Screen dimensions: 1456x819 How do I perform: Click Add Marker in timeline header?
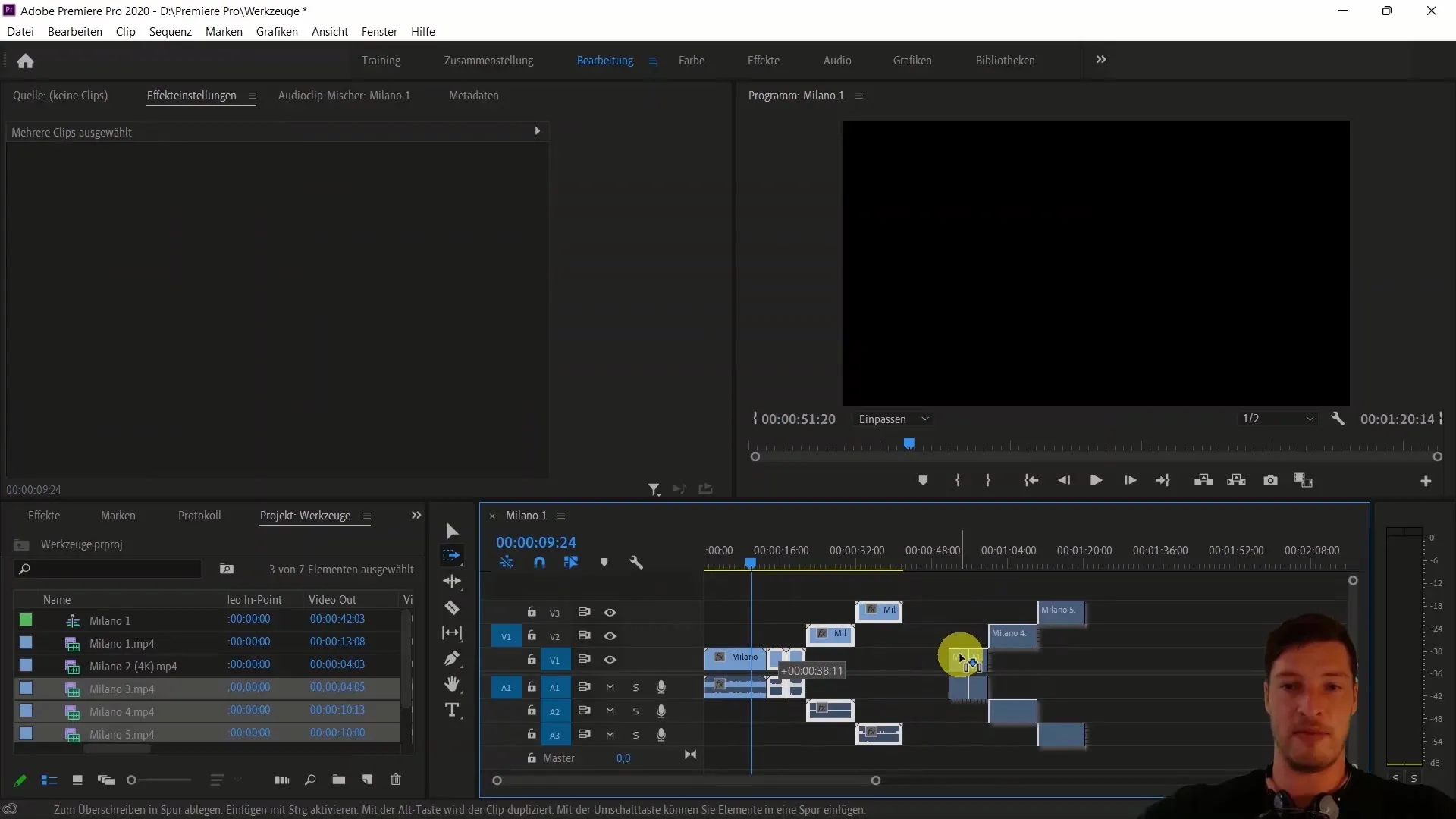[604, 563]
